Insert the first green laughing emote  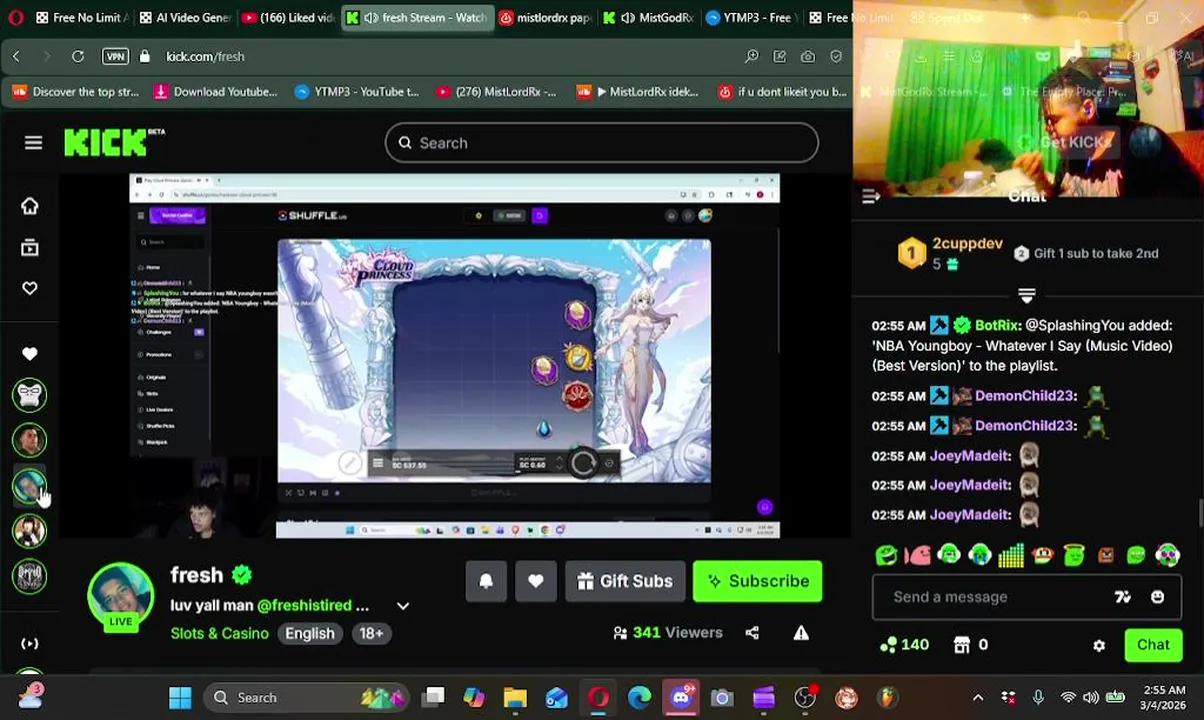[x=886, y=555]
